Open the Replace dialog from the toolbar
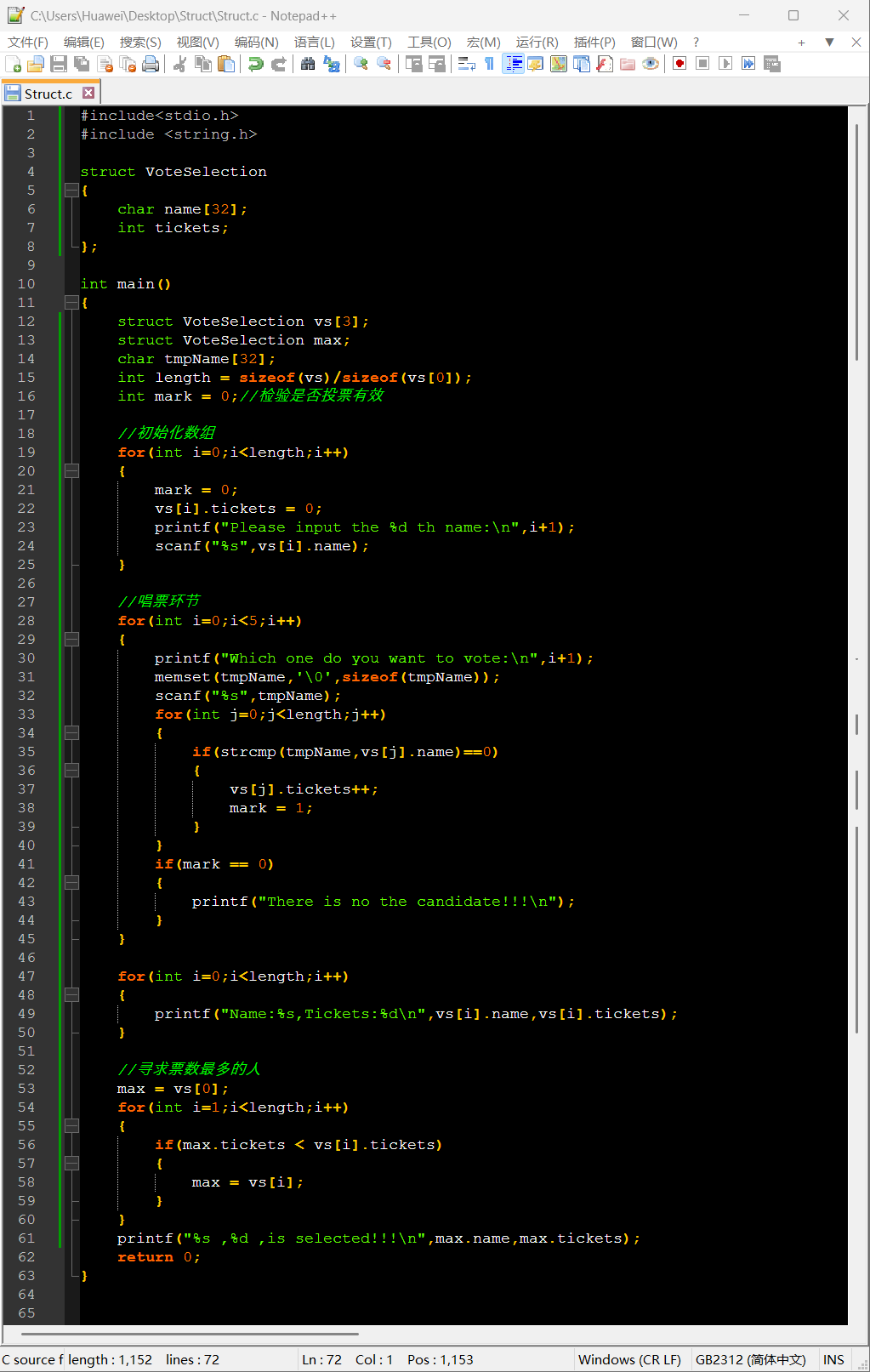 tap(332, 64)
